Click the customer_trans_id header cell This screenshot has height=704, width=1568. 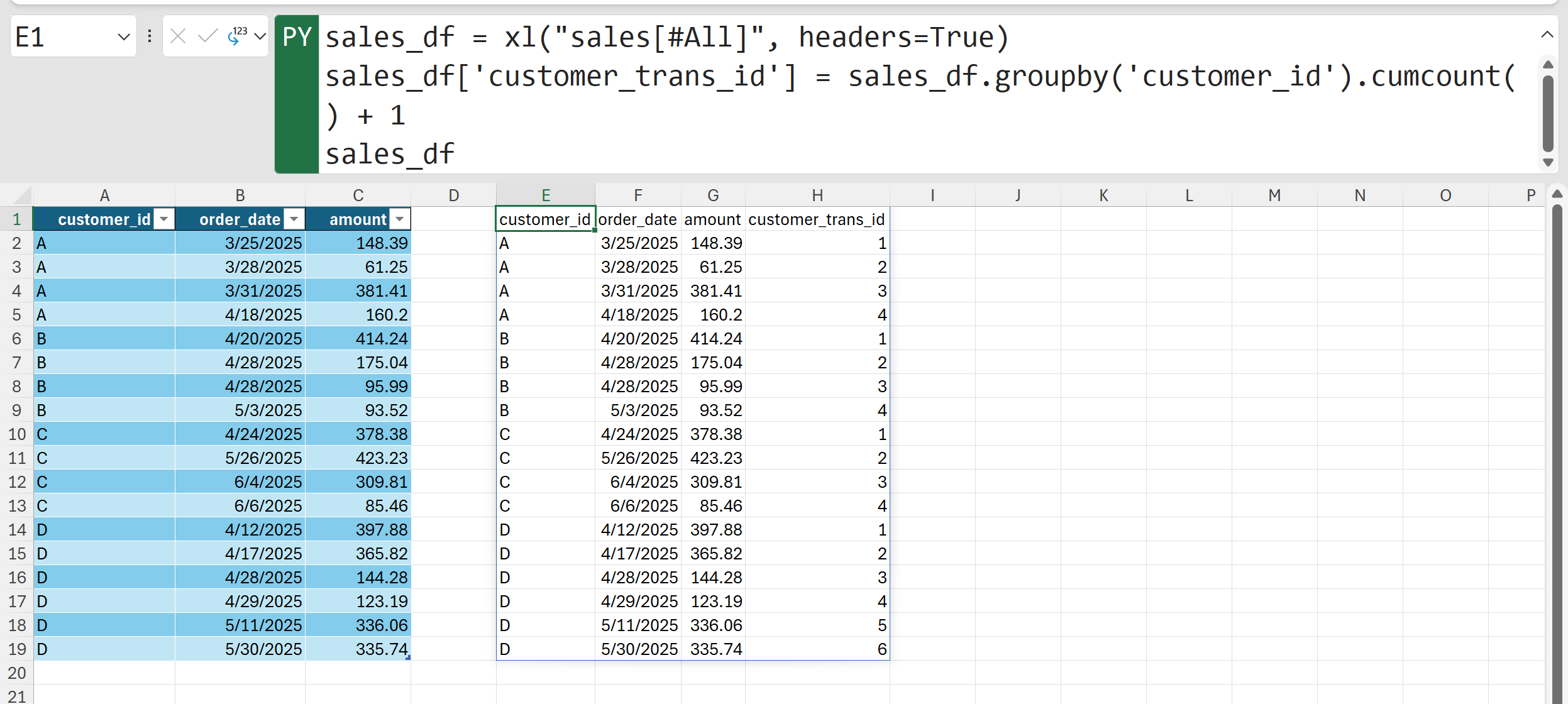pos(816,219)
